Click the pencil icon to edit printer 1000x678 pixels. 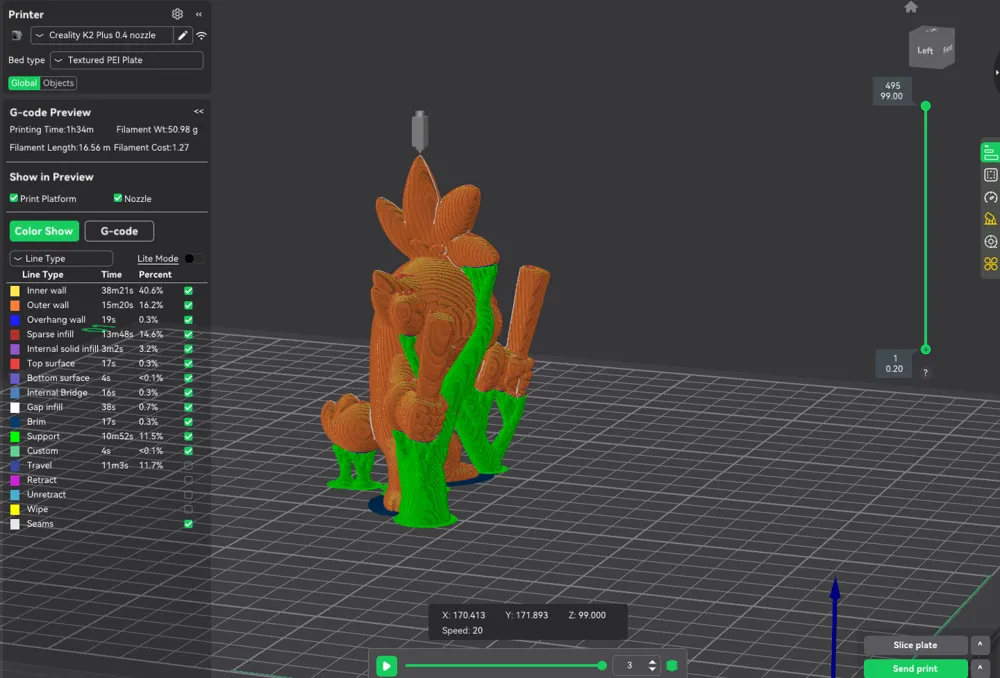[184, 35]
